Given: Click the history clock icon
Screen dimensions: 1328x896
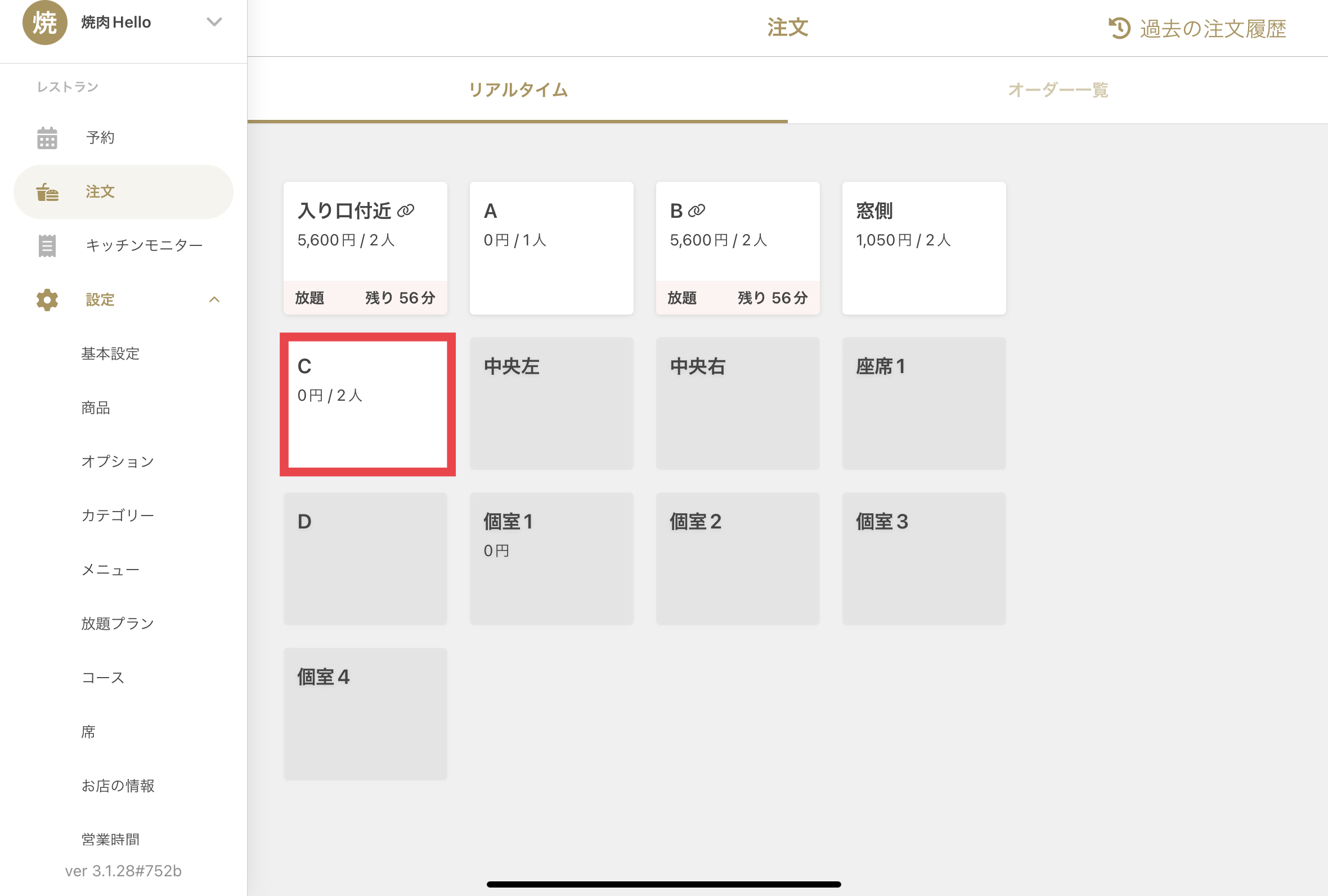Looking at the screenshot, I should point(1119,28).
